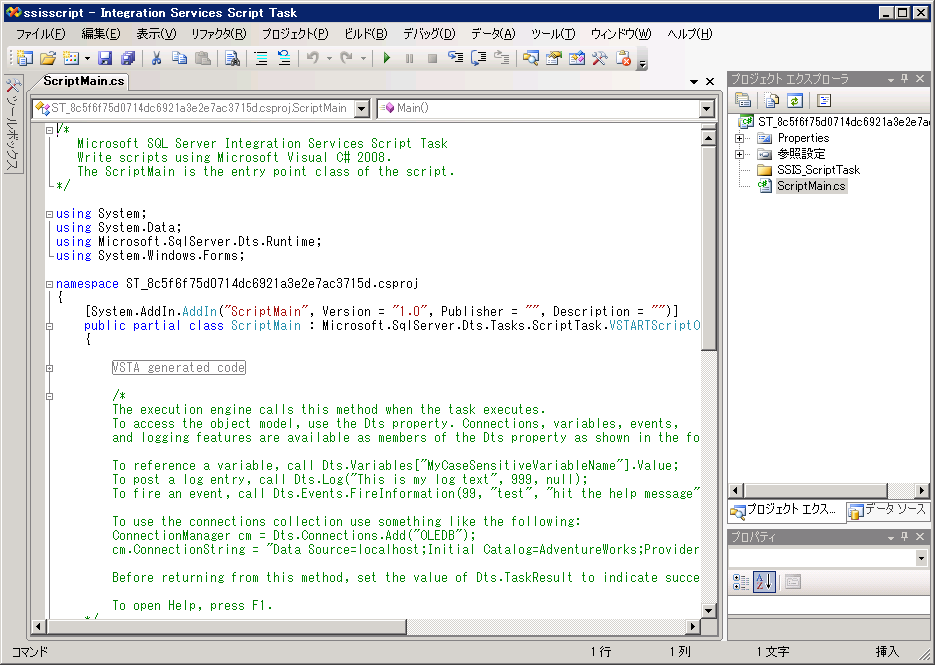935x665 pixels.
Task: Click the Redo arrow icon
Action: [346, 58]
